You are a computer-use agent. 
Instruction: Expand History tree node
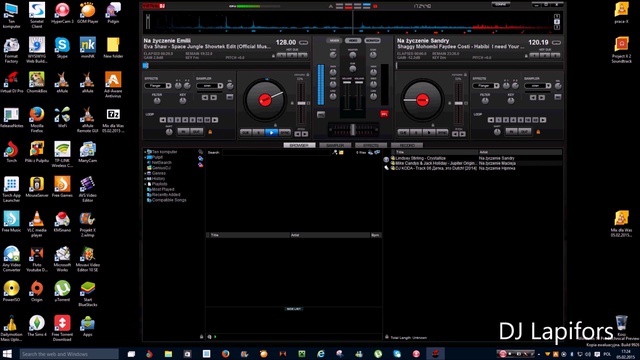[145, 178]
